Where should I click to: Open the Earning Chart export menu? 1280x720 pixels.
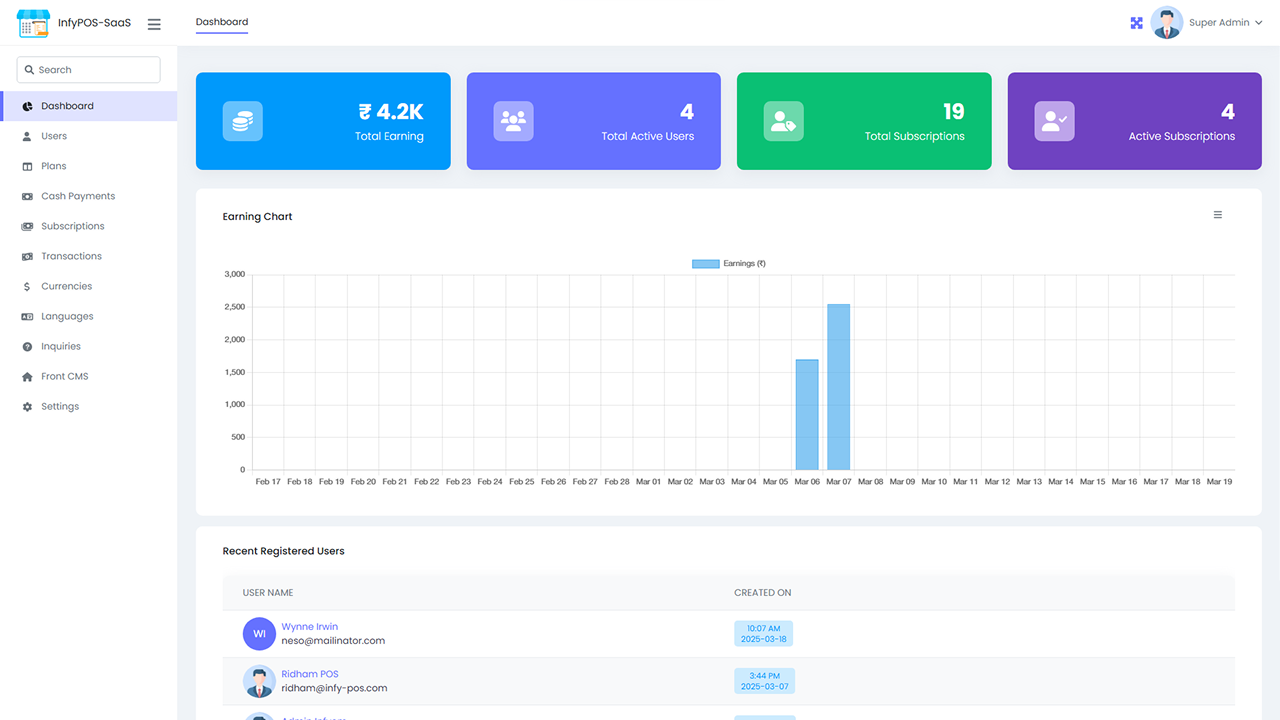point(1217,214)
